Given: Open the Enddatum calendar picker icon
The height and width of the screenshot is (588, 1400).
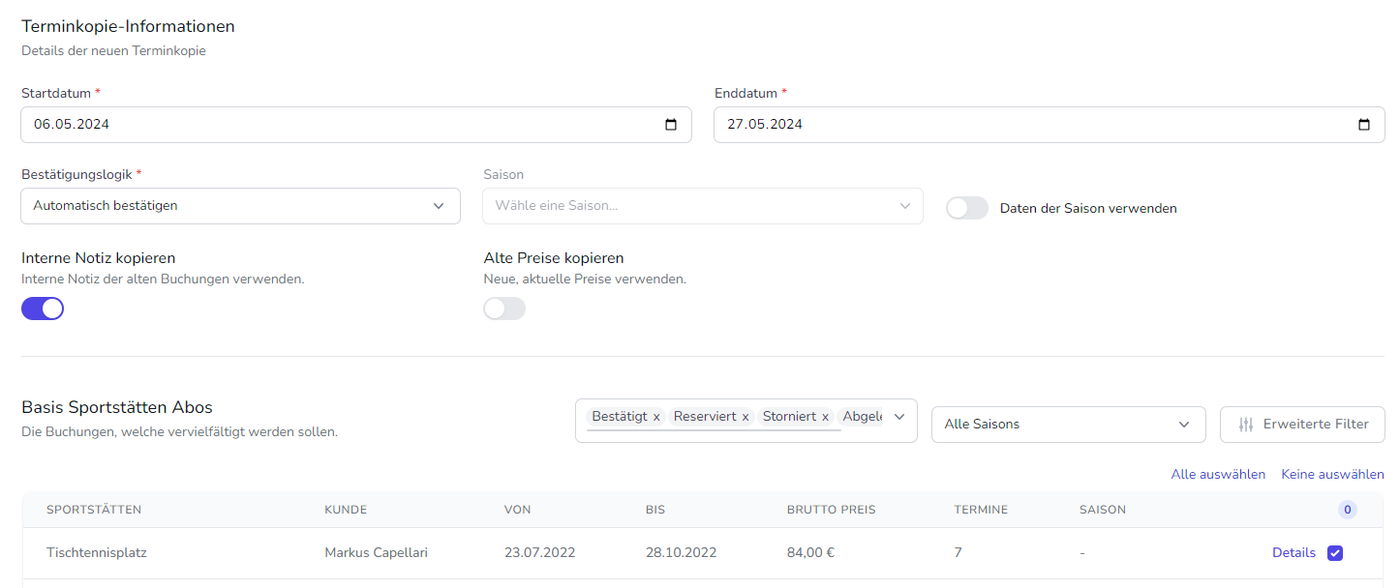Looking at the screenshot, I should coord(1364,125).
